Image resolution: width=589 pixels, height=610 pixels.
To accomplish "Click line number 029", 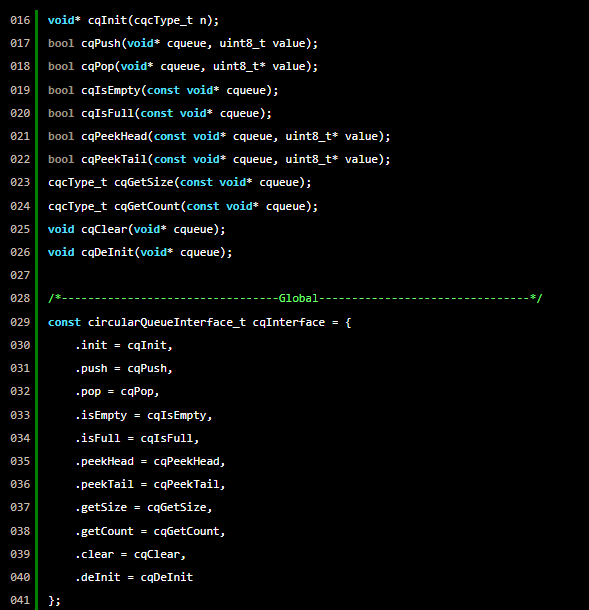I will coord(20,322).
